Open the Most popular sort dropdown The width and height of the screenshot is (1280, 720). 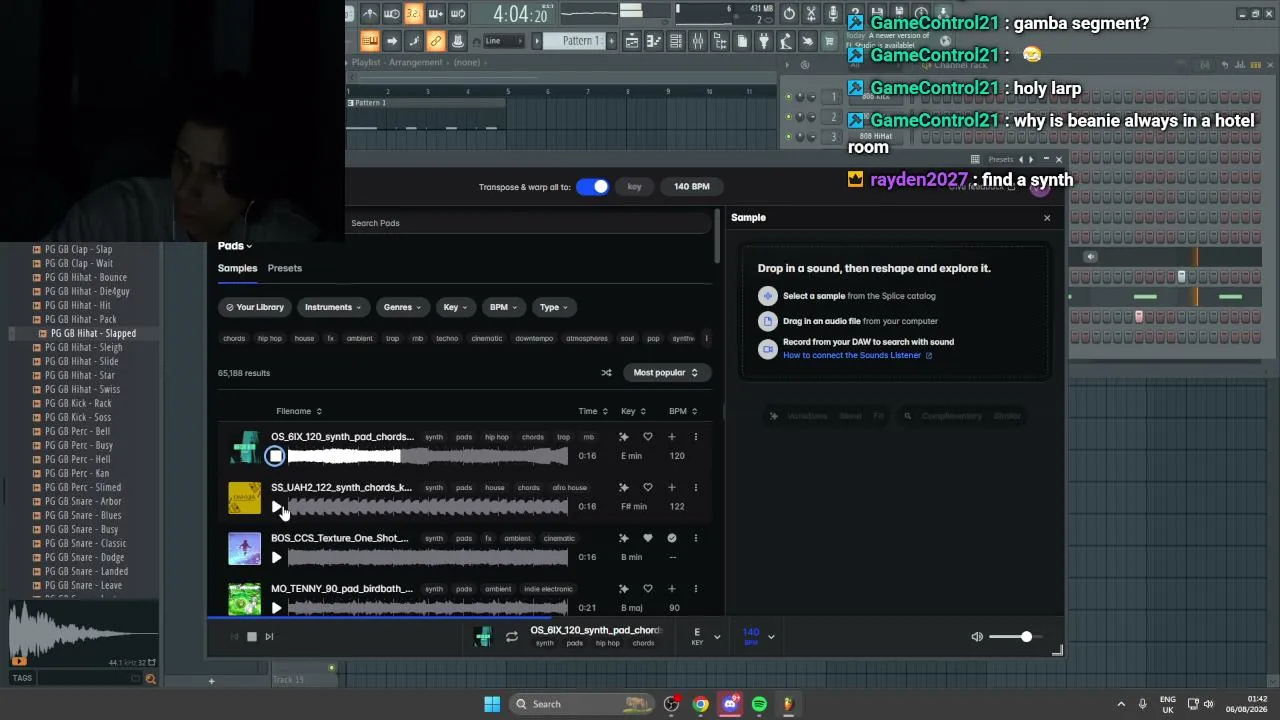665,373
